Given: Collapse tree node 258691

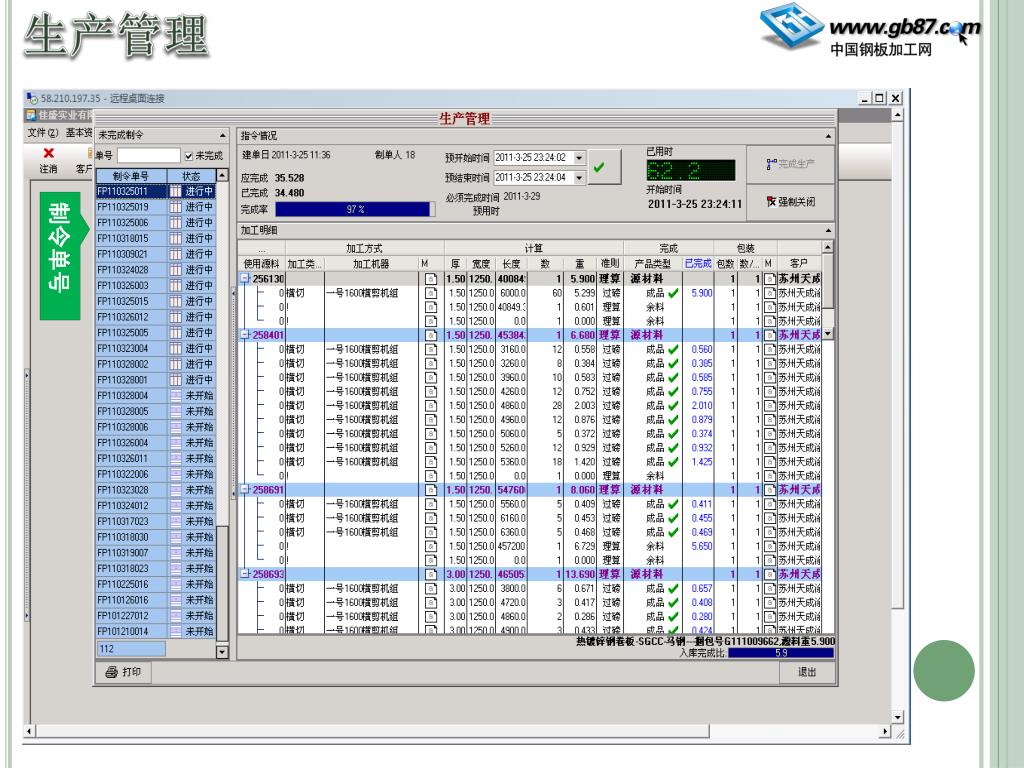Looking at the screenshot, I should click(246, 489).
